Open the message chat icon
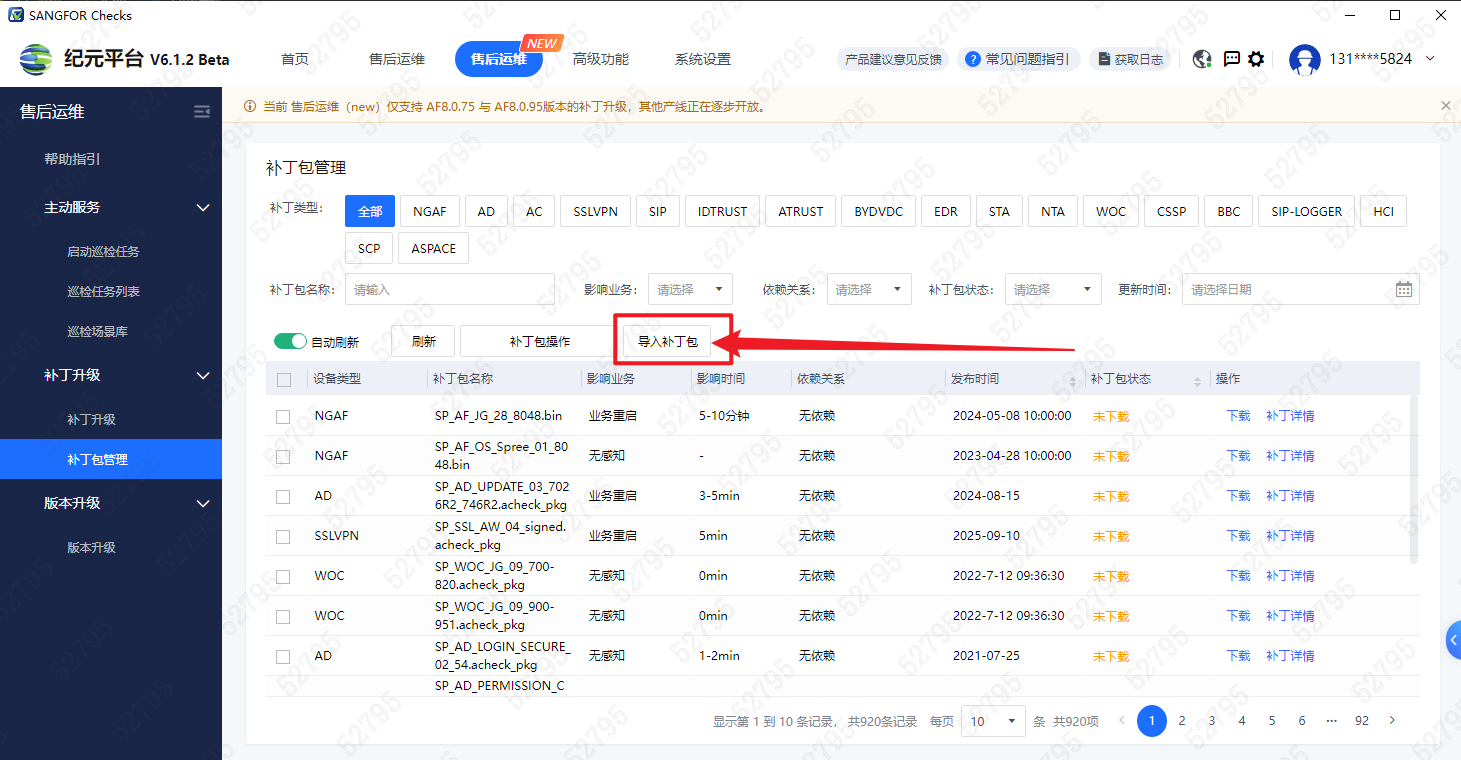This screenshot has height=760, width=1461. (x=1231, y=59)
